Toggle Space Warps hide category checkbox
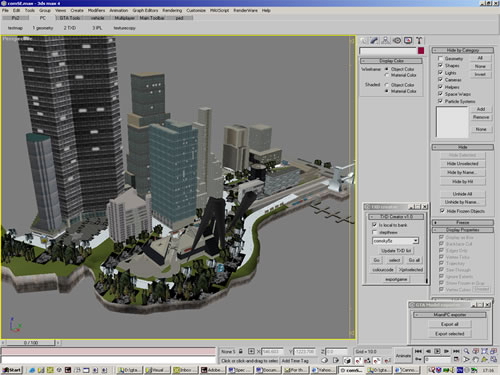 [x=440, y=94]
